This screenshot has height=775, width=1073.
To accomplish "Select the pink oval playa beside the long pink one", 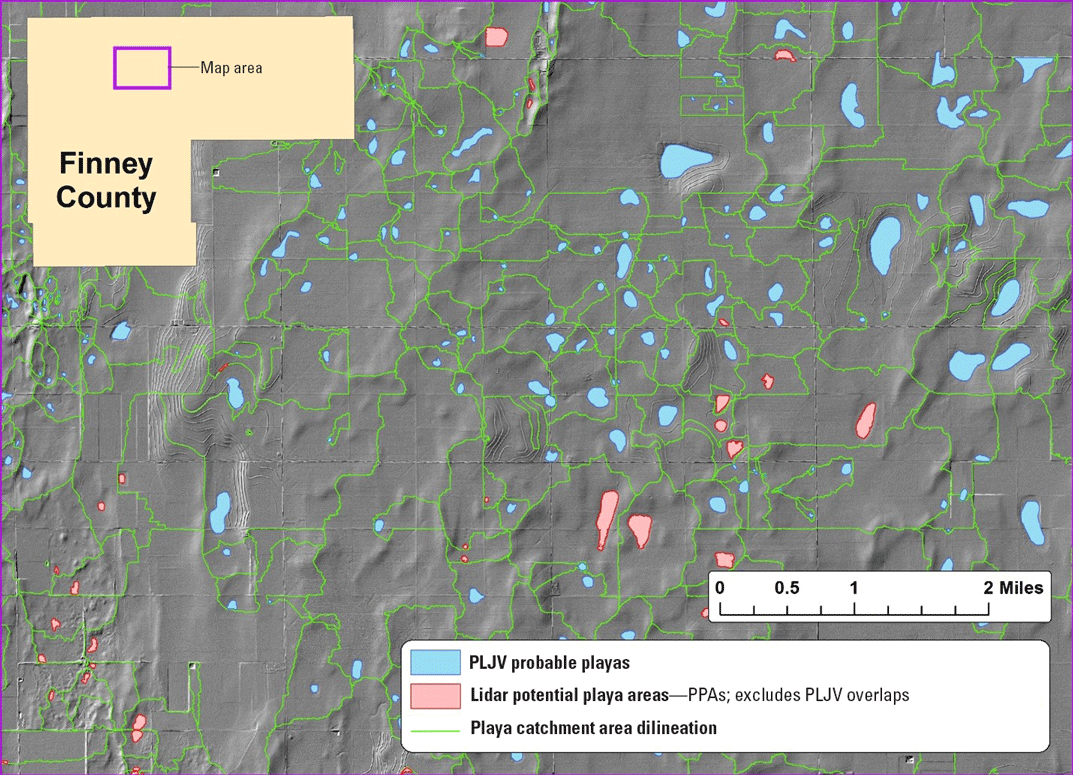I will click(641, 529).
